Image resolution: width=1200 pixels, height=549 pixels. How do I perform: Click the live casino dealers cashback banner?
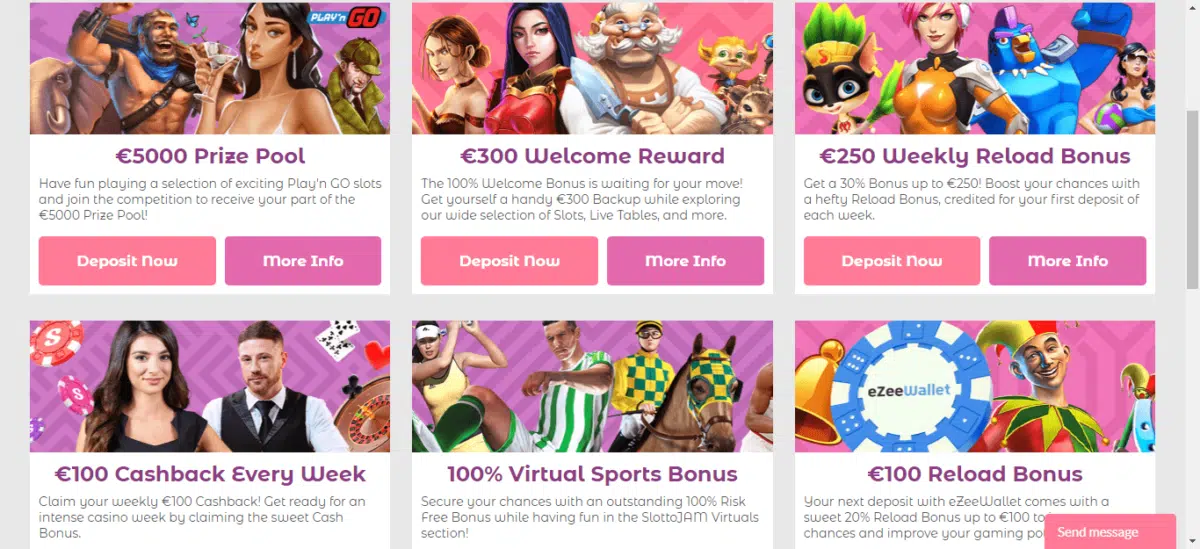click(x=210, y=386)
